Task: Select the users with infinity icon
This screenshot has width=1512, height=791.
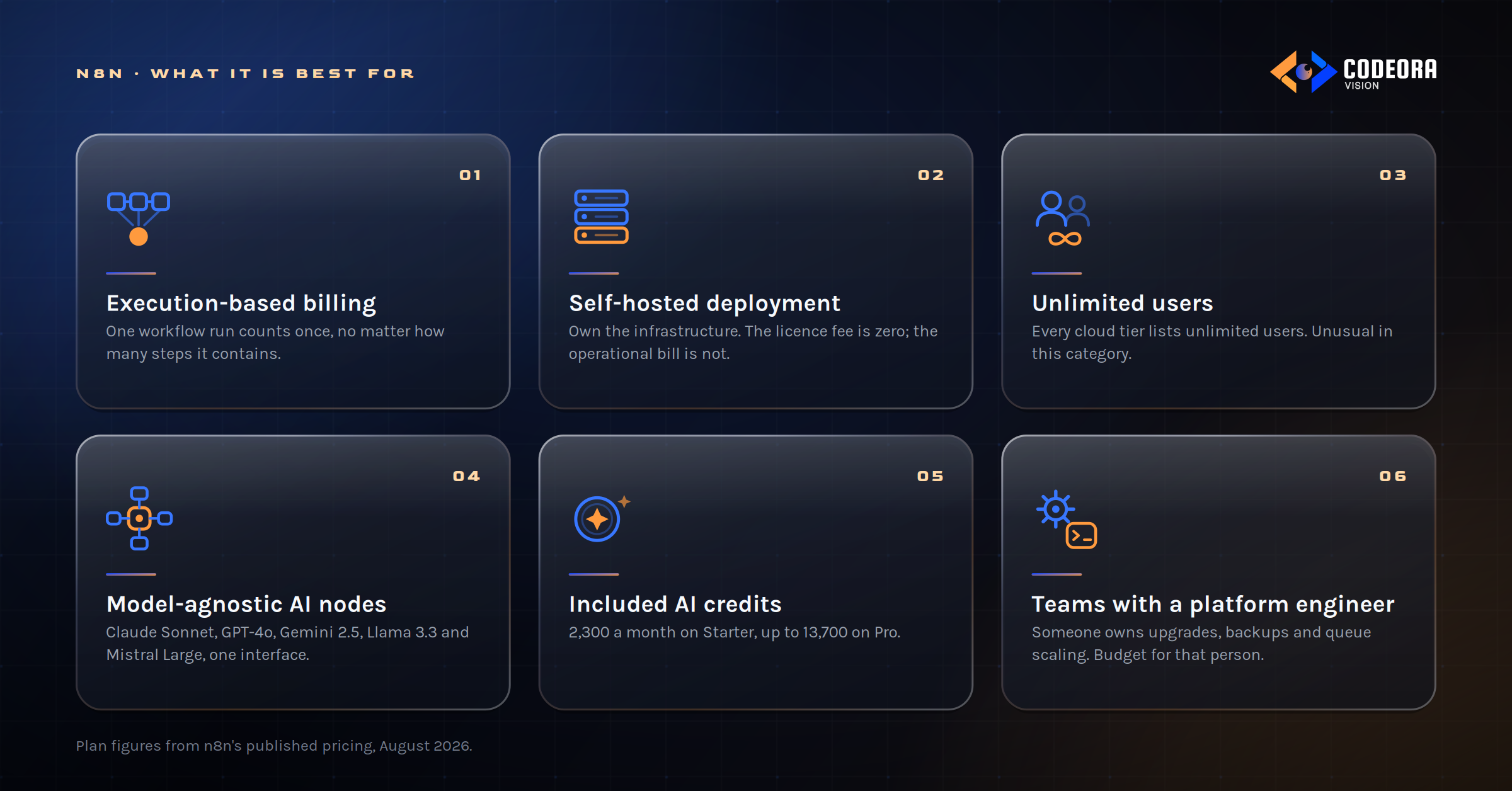Action: pos(1063,219)
